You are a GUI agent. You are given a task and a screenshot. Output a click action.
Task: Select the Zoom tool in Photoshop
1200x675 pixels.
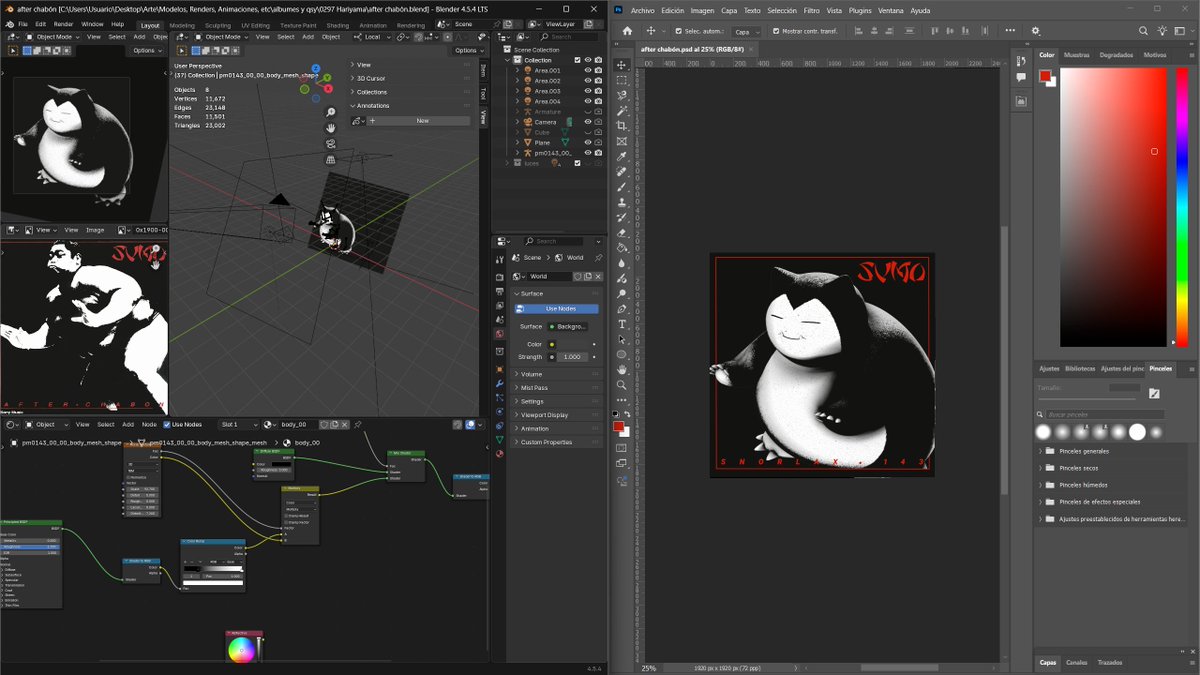(x=622, y=385)
